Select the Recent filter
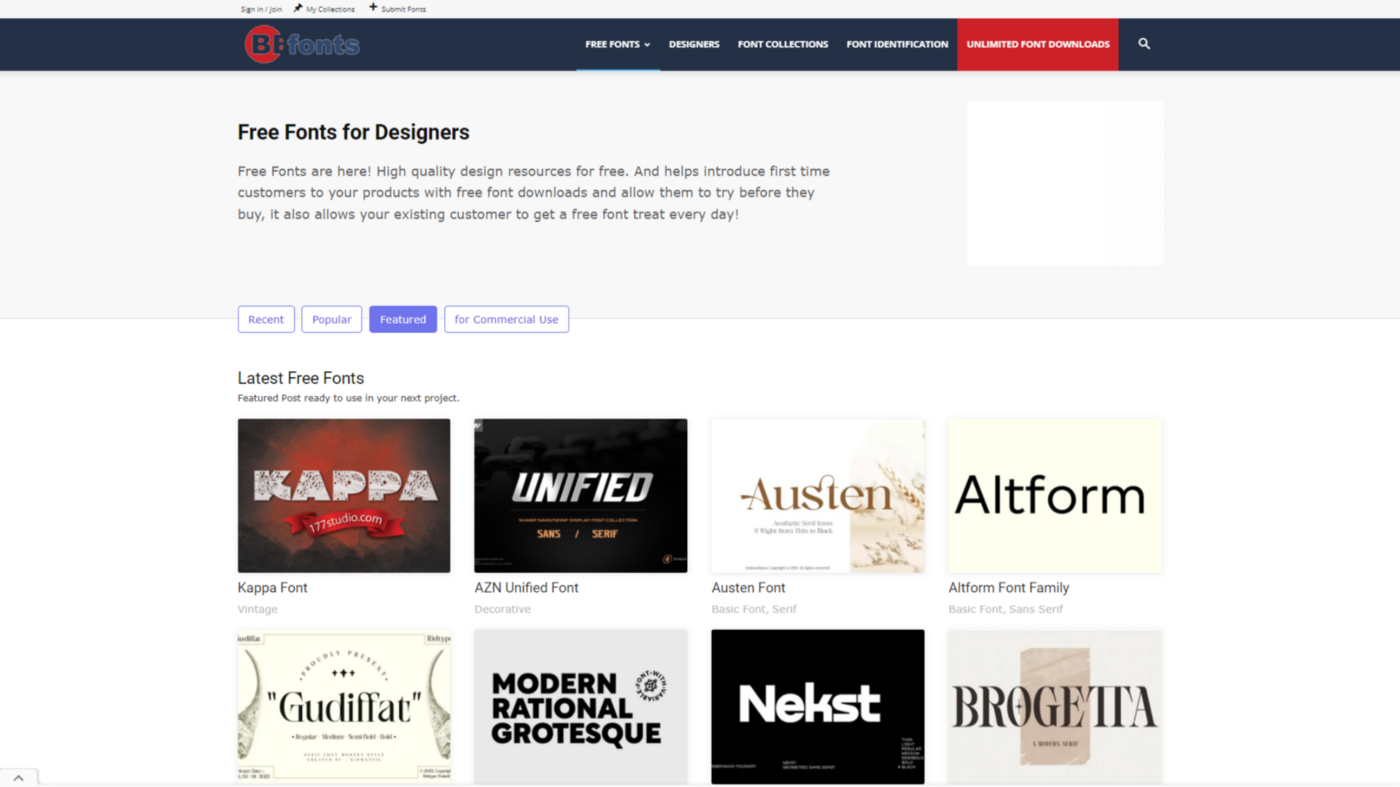The width and height of the screenshot is (1400, 787). (x=266, y=318)
